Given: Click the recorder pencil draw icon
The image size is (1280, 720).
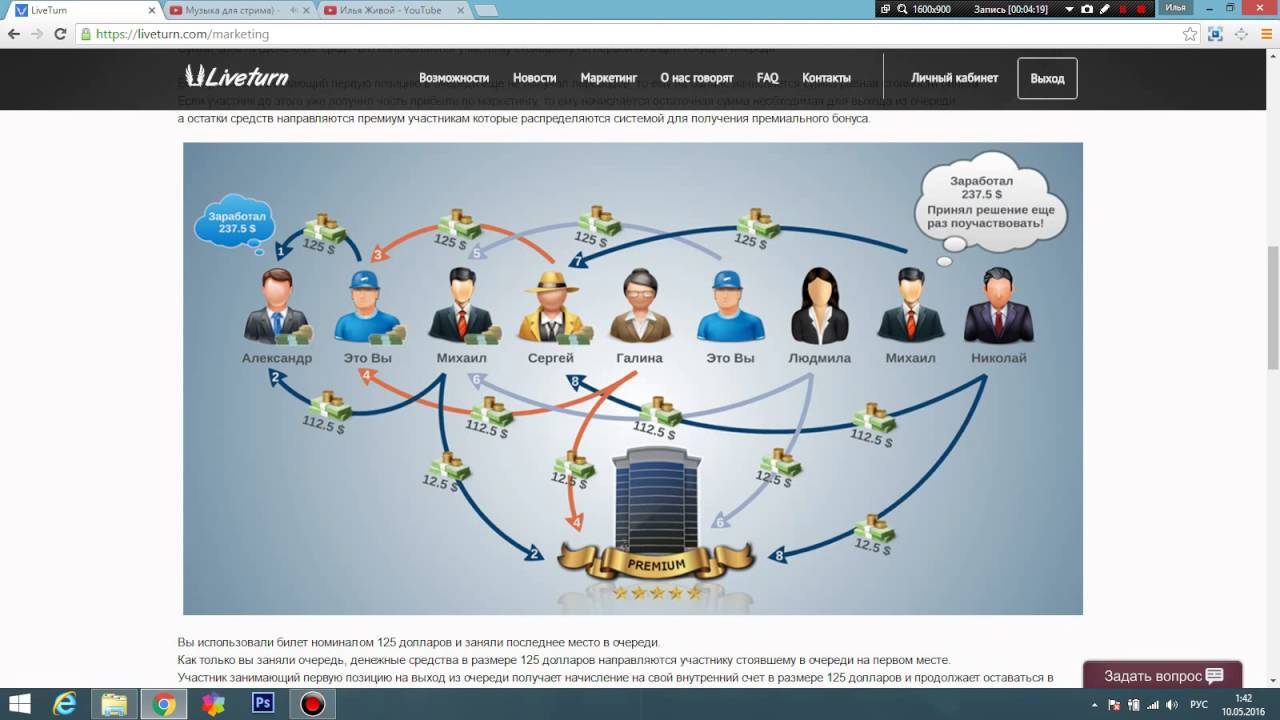Looking at the screenshot, I should point(1105,8).
